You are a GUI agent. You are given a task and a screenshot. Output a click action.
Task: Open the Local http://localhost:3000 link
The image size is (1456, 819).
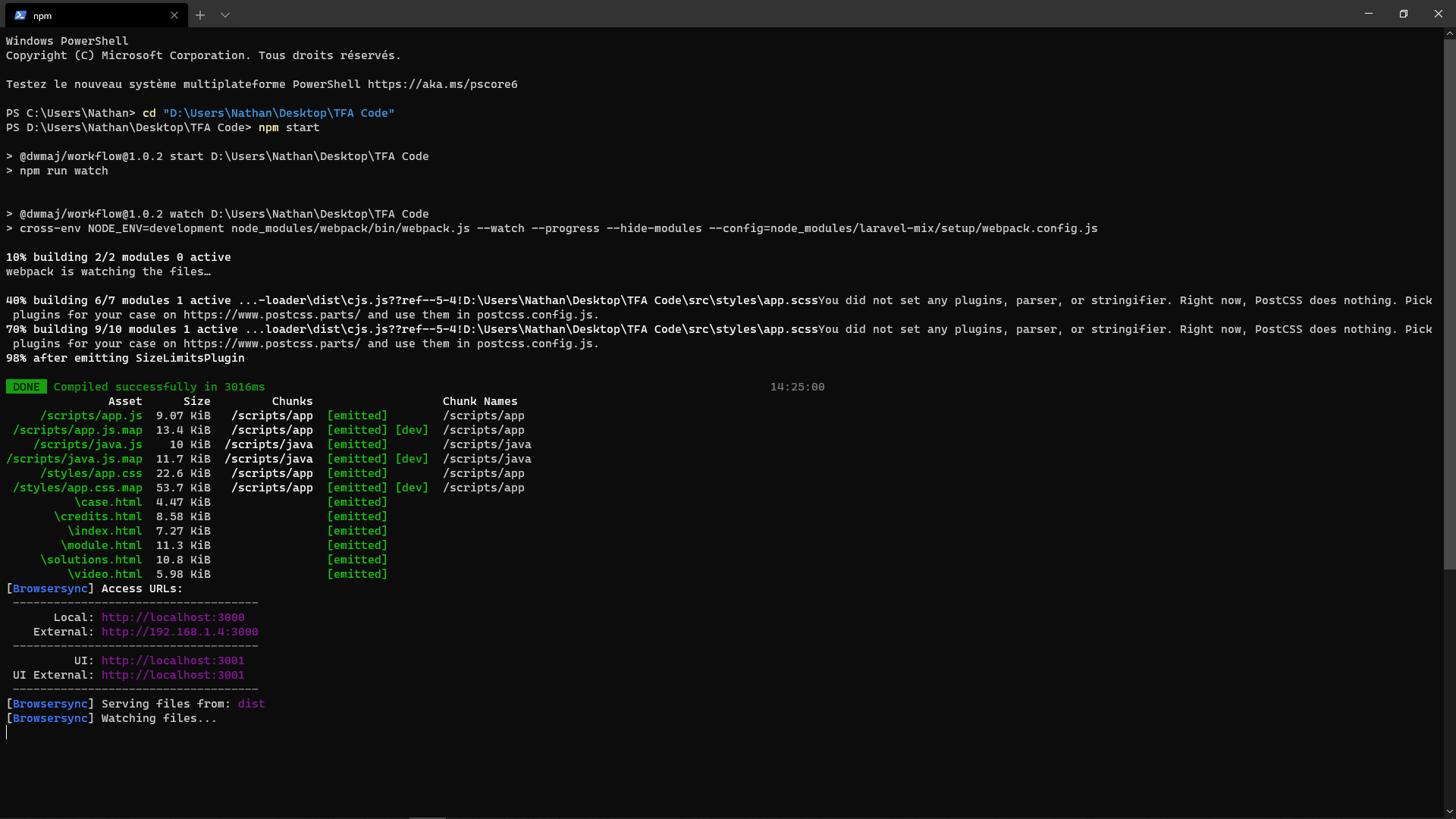[173, 617]
